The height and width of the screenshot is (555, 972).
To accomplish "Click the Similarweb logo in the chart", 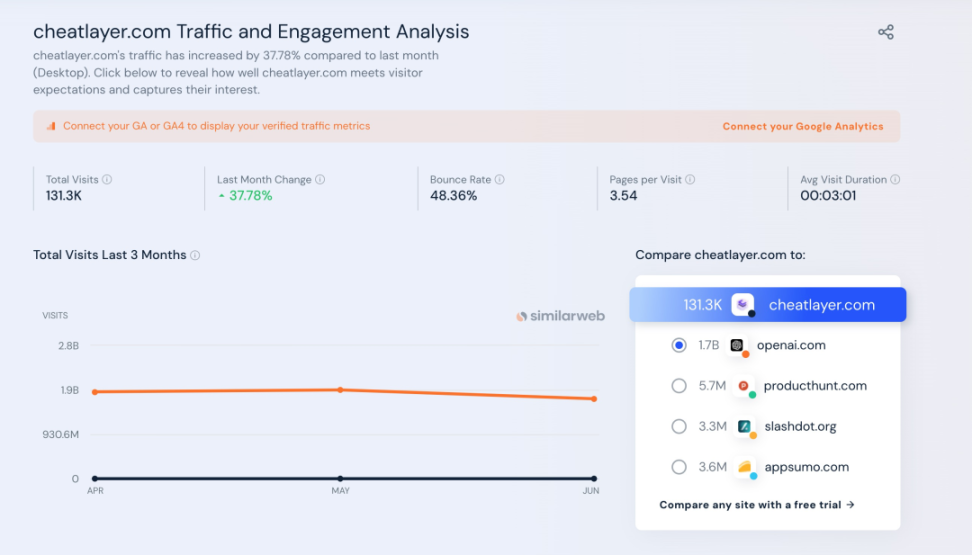I will pos(560,316).
